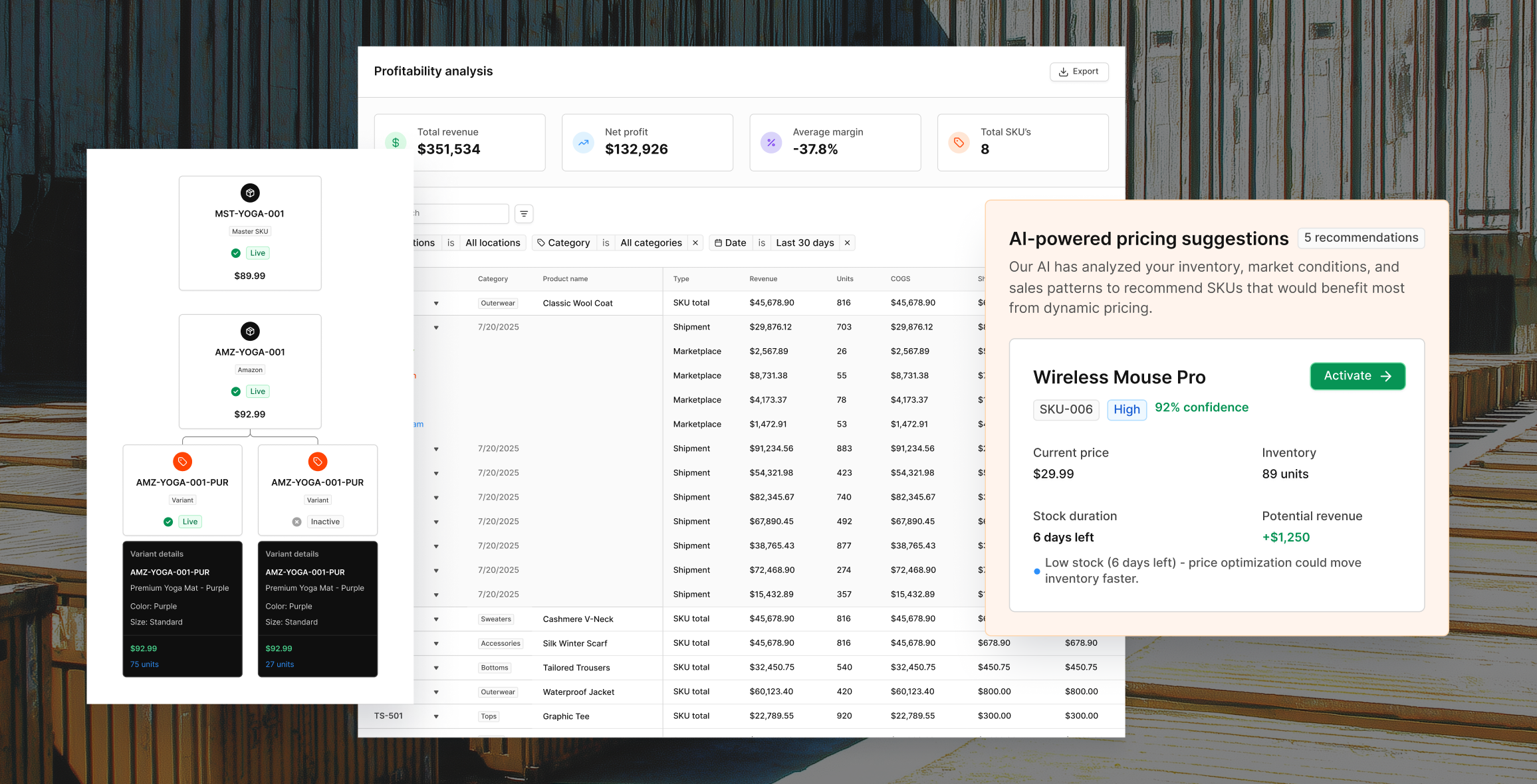Click the tag icon on Total SKU's card
This screenshot has width=1537, height=784.
tap(958, 142)
